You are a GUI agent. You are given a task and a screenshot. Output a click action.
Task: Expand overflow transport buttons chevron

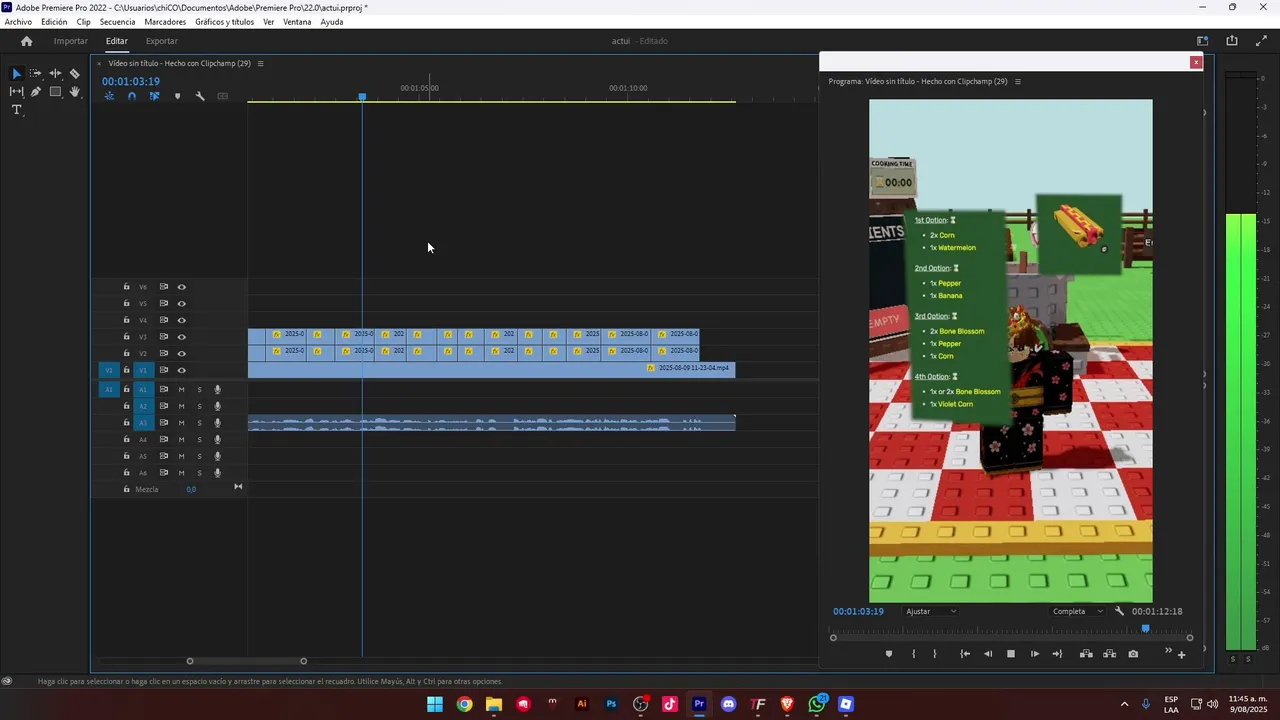1168,651
